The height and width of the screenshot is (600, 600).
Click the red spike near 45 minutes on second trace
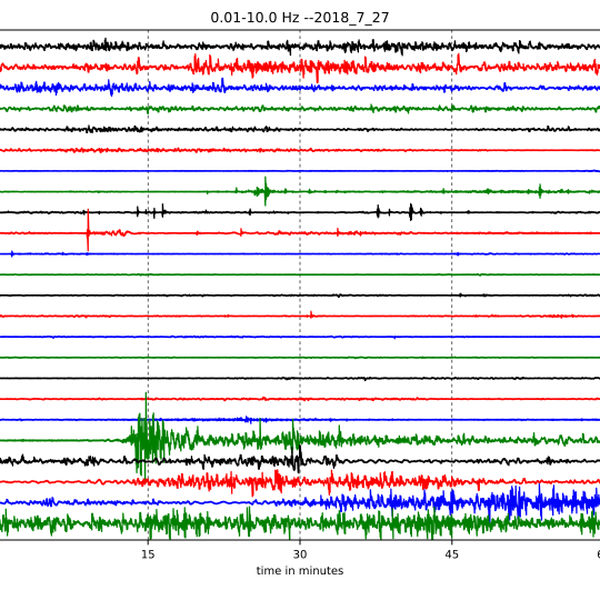(458, 63)
